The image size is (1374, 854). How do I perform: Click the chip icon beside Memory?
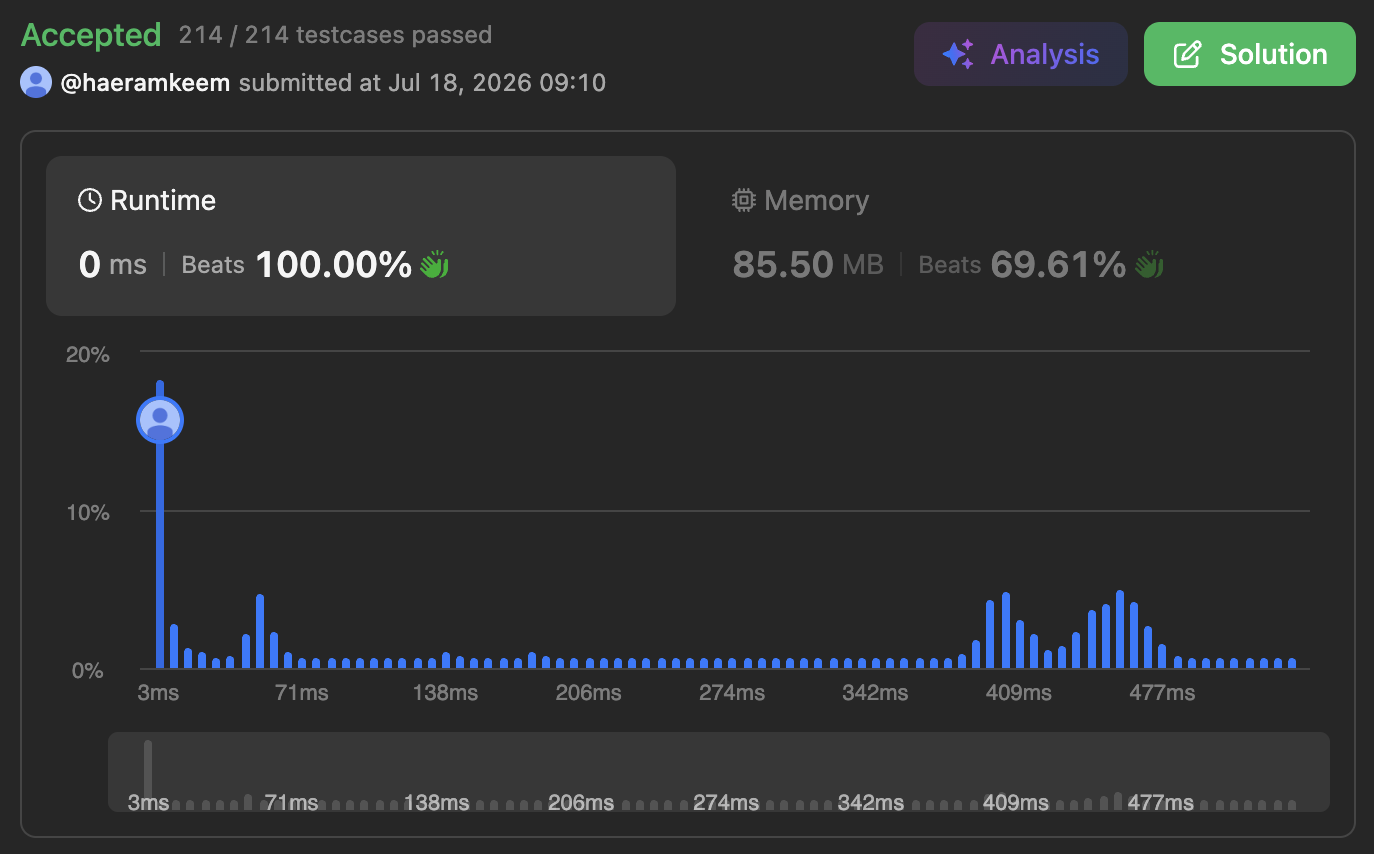(743, 200)
